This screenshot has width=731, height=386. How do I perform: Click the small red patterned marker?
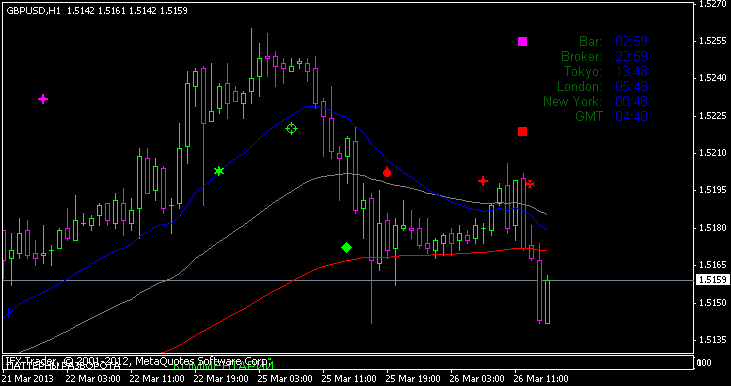coord(529,184)
